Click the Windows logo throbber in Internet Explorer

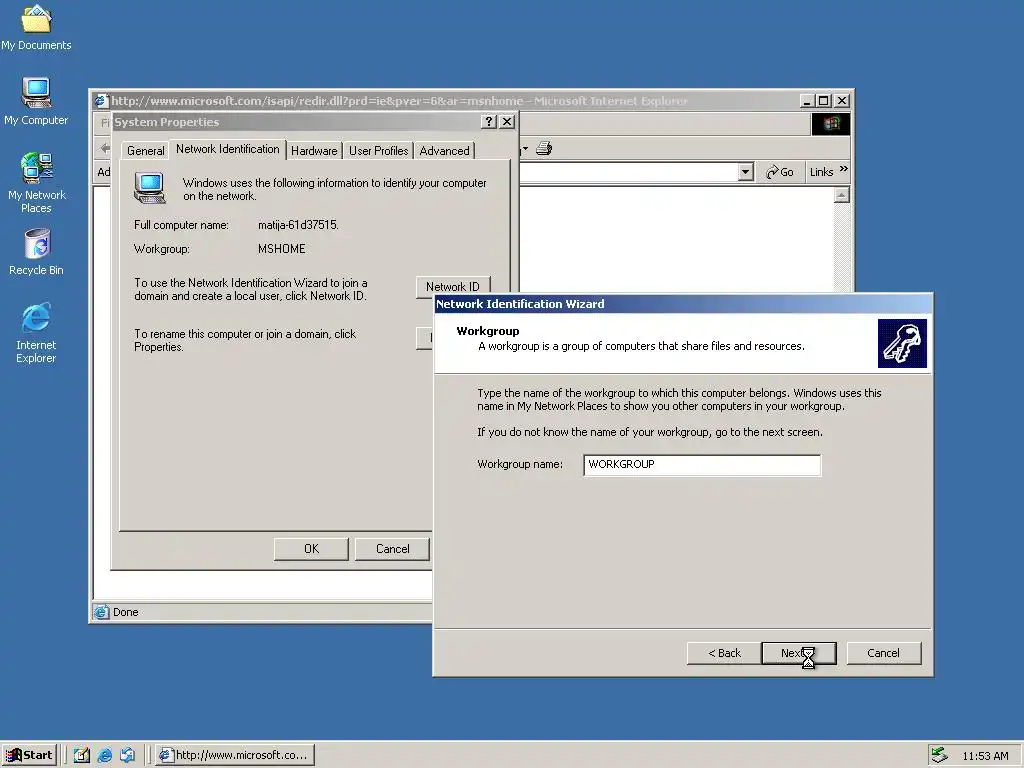(x=831, y=123)
